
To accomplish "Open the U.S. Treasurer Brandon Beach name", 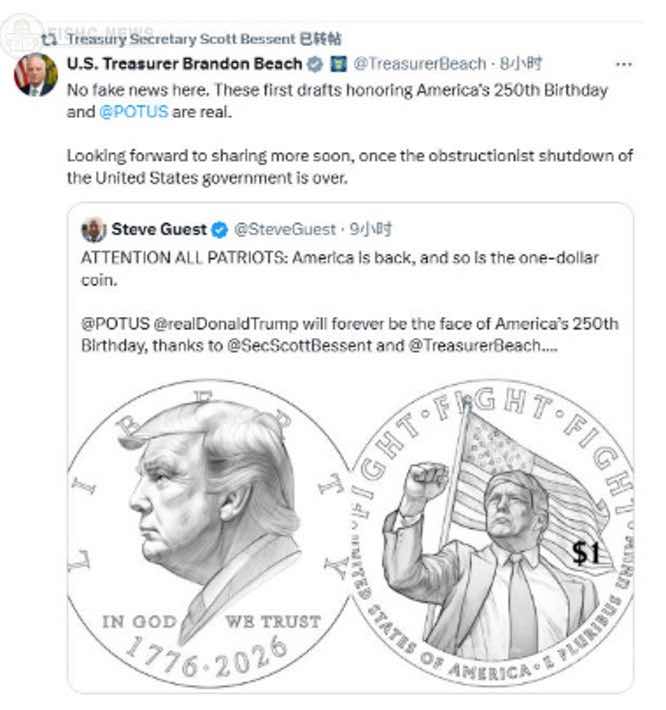I will click(x=185, y=64).
